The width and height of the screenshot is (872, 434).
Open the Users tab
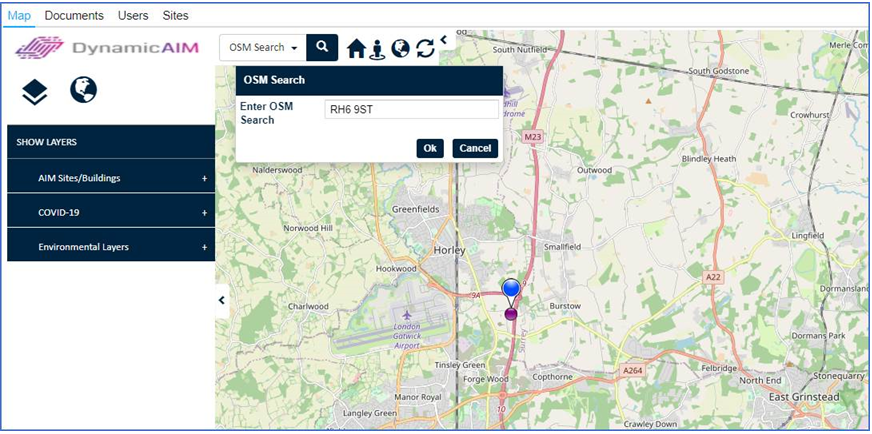pyautogui.click(x=133, y=16)
